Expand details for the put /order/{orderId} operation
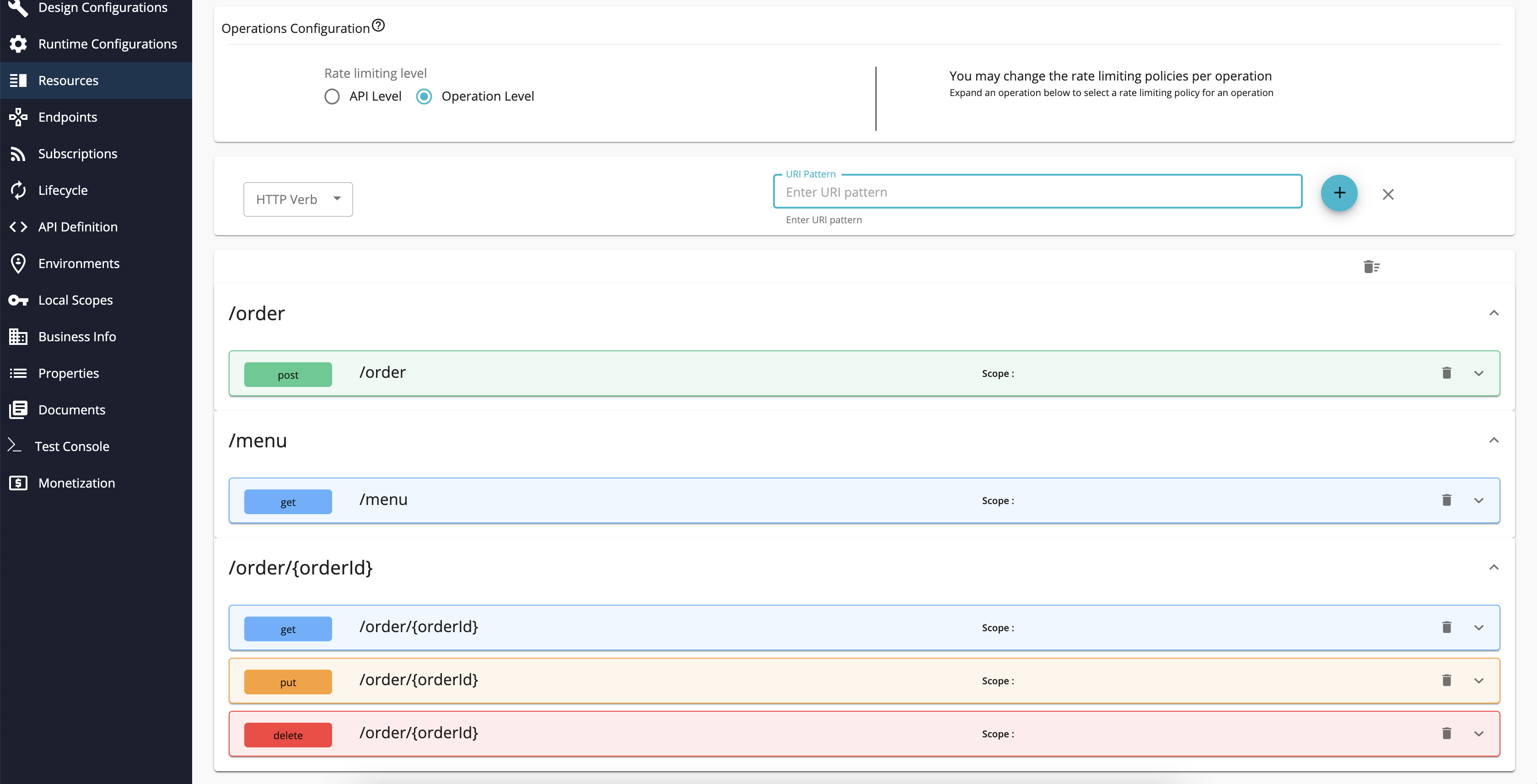1537x784 pixels. pyautogui.click(x=1478, y=680)
